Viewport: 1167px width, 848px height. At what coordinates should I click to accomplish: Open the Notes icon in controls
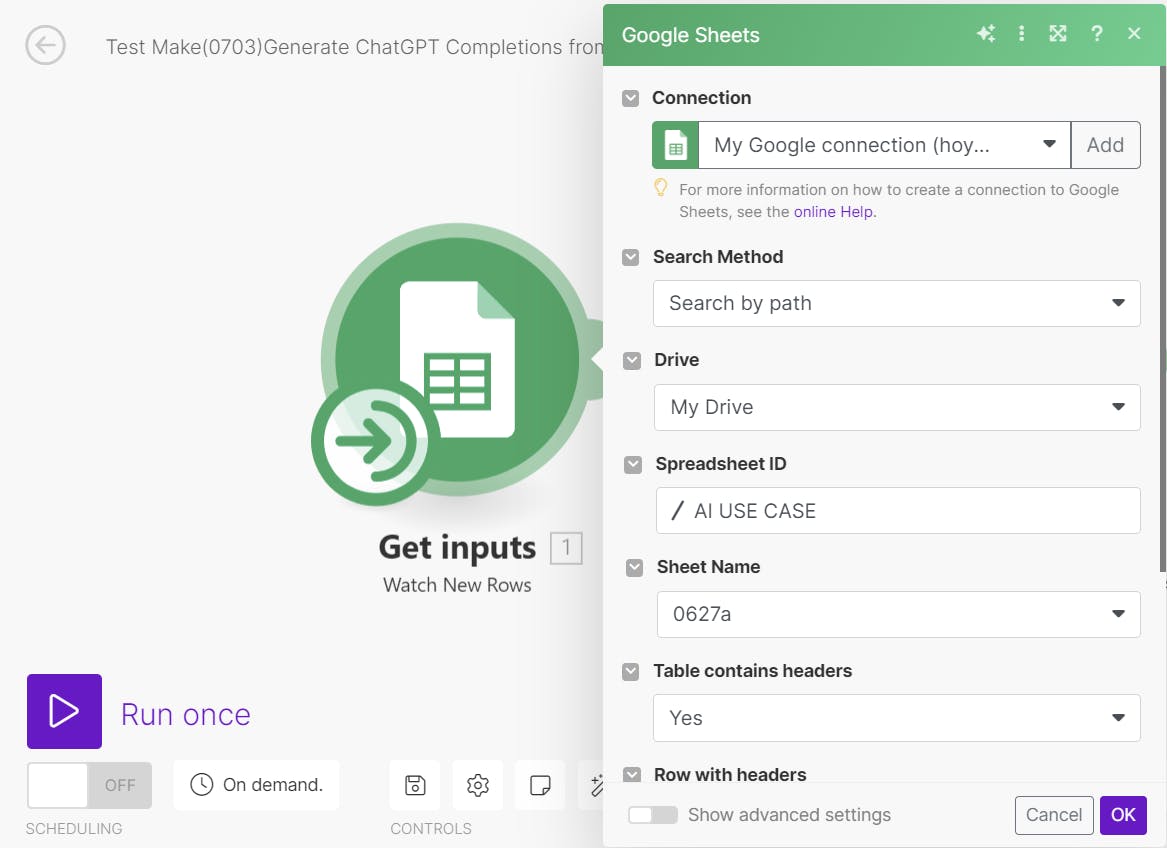(540, 785)
